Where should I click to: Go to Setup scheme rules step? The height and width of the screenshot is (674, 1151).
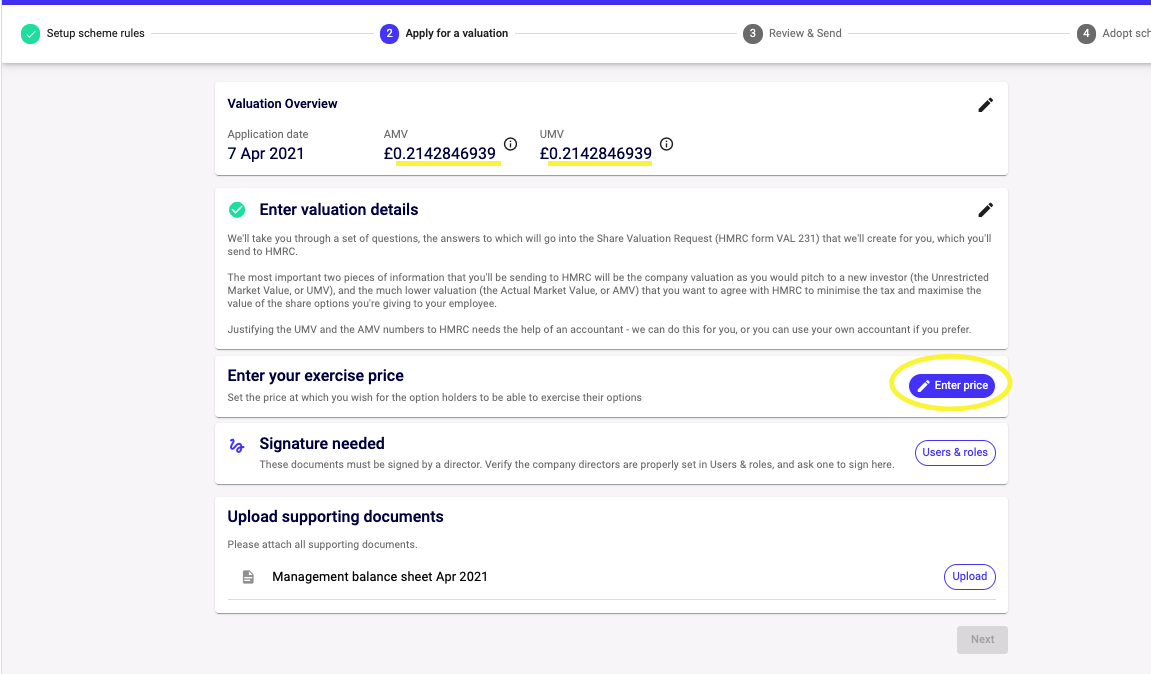pyautogui.click(x=95, y=33)
